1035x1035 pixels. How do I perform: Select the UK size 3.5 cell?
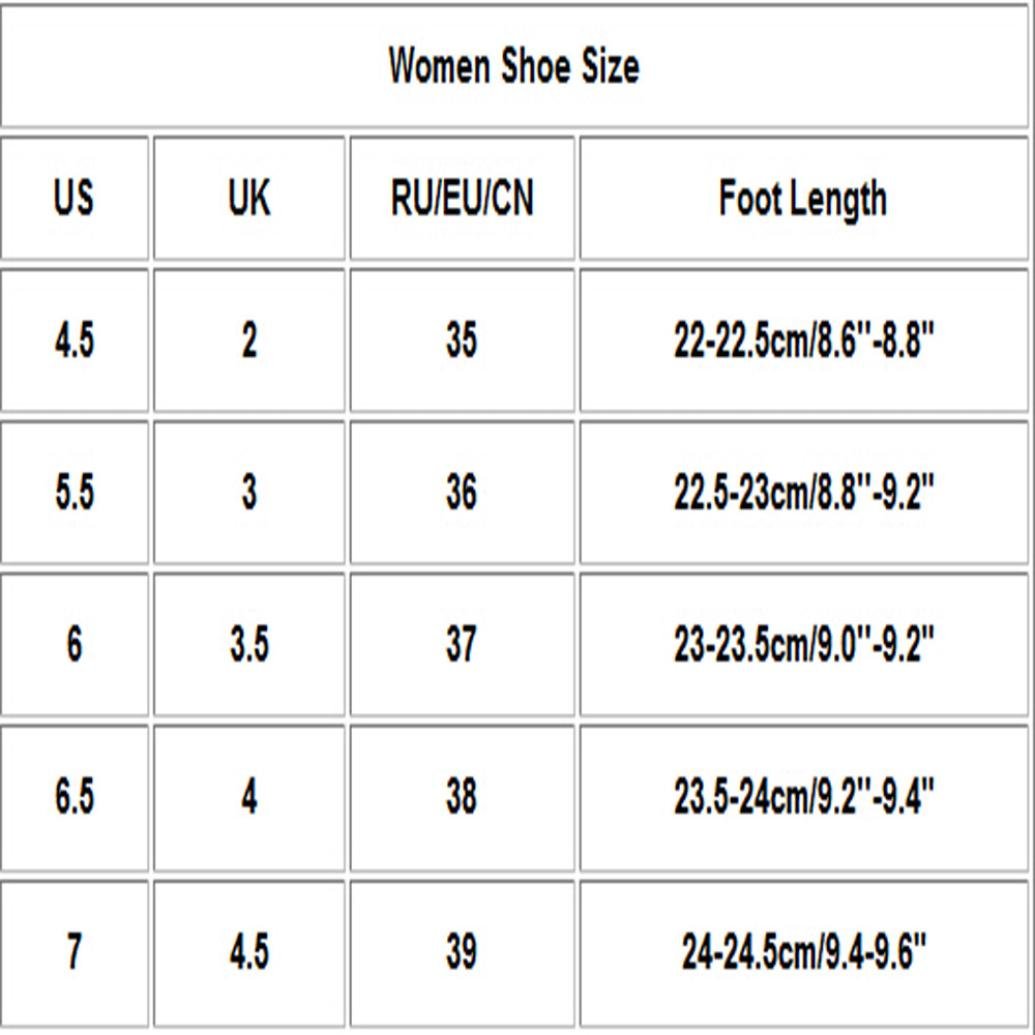(249, 645)
